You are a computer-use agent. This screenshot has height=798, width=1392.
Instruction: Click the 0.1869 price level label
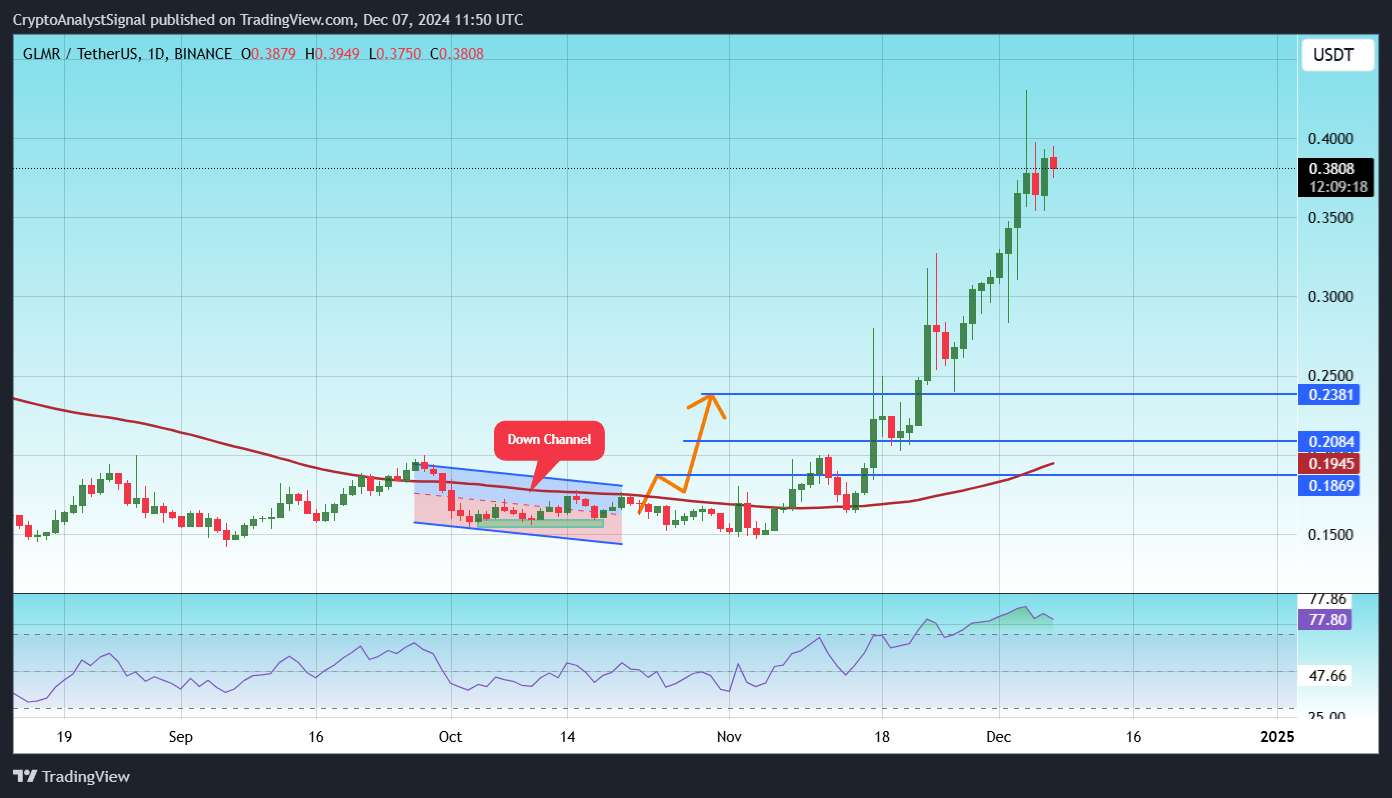coord(1327,485)
